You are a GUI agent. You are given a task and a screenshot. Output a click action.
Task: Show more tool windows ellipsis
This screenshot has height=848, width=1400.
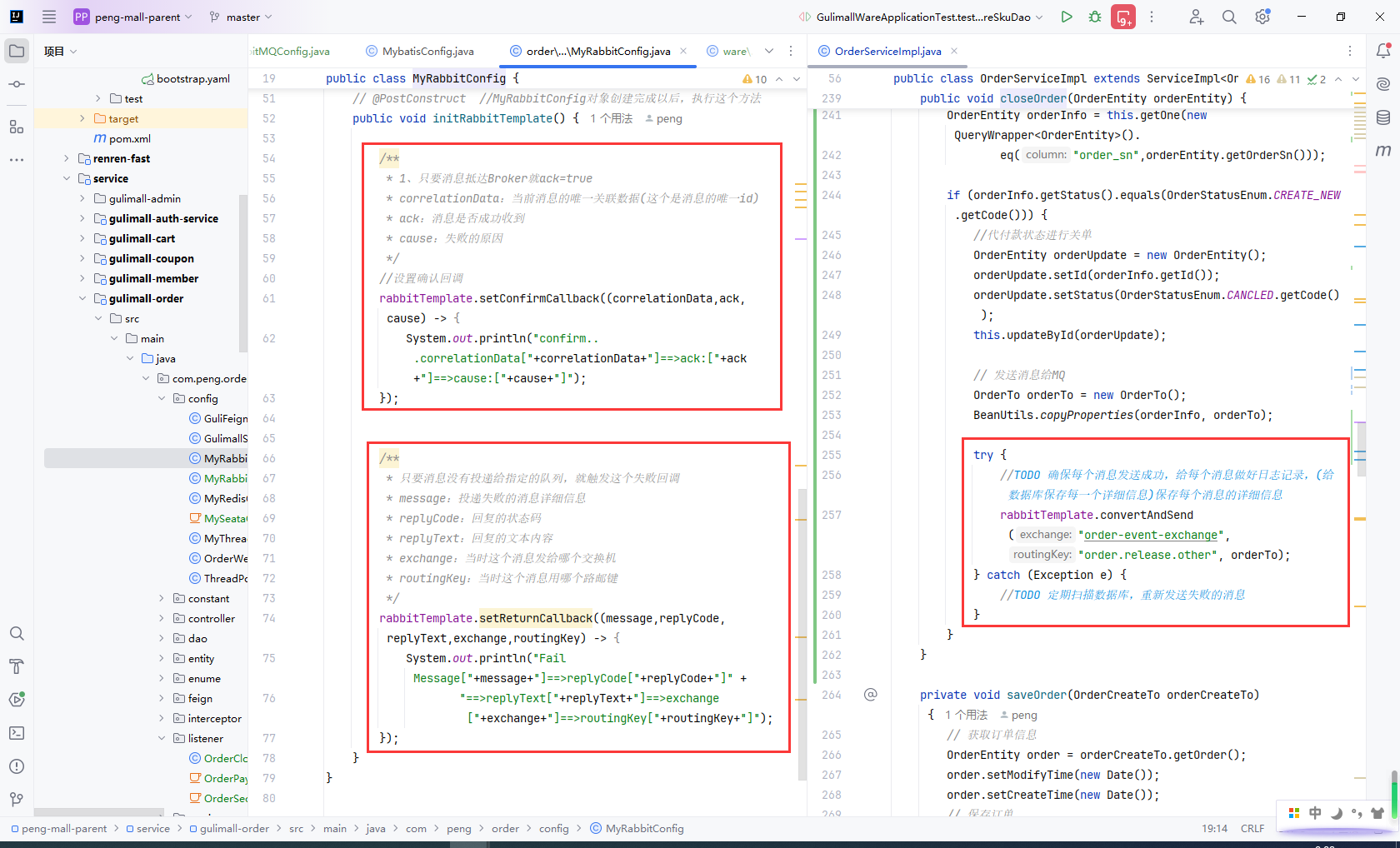(x=17, y=159)
